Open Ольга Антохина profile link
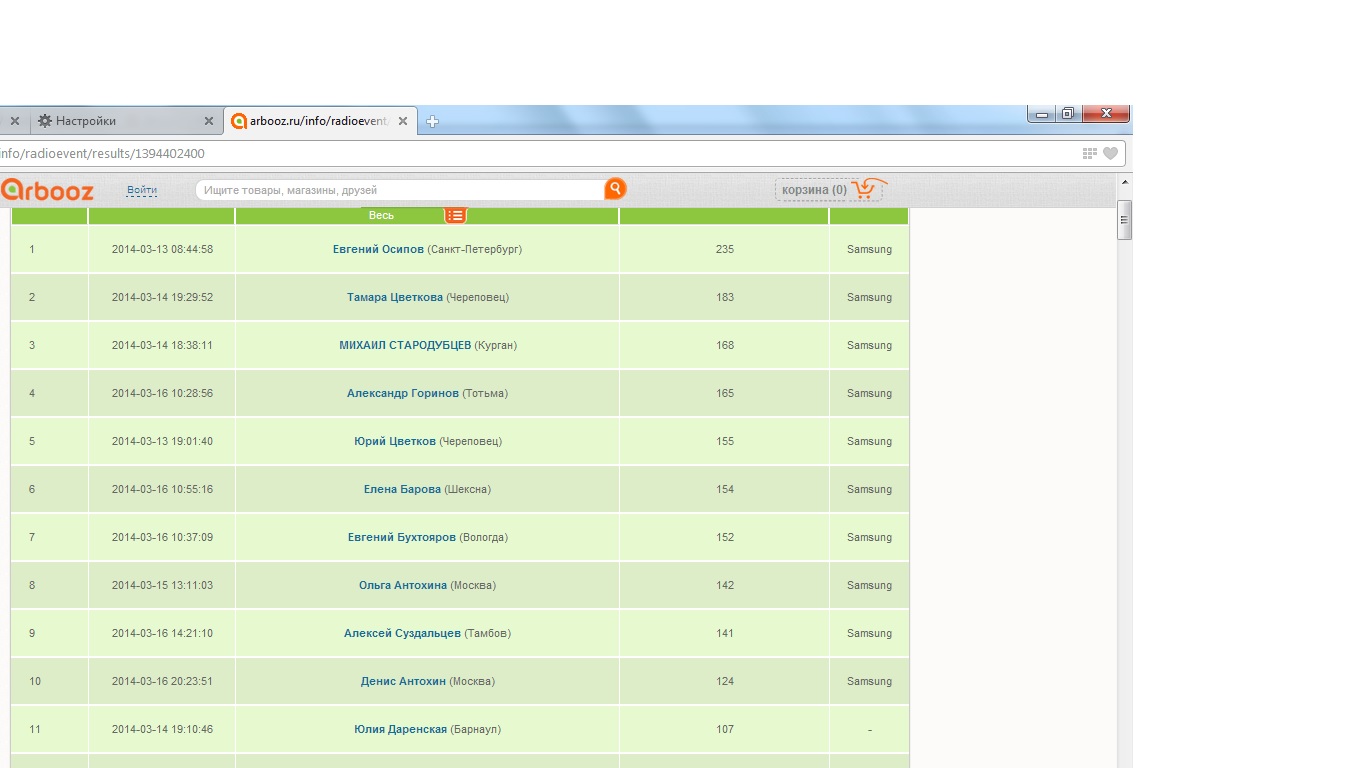This screenshot has width=1366, height=768. [x=403, y=585]
